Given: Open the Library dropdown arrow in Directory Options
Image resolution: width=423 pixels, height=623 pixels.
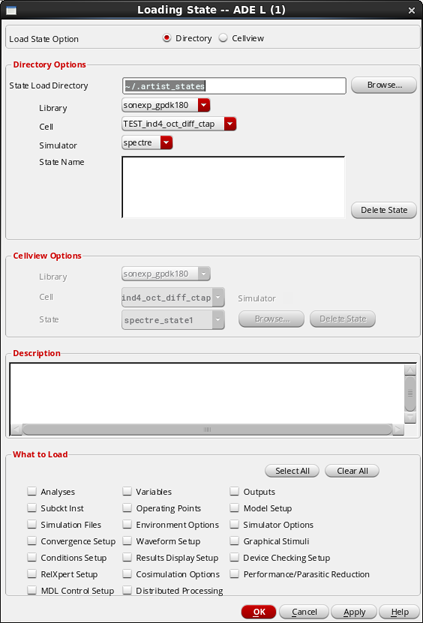Looking at the screenshot, I should [x=204, y=105].
